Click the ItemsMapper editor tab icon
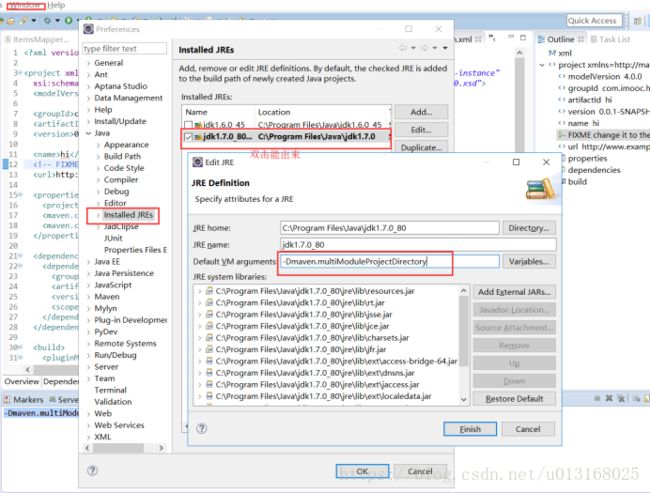 tap(8, 40)
